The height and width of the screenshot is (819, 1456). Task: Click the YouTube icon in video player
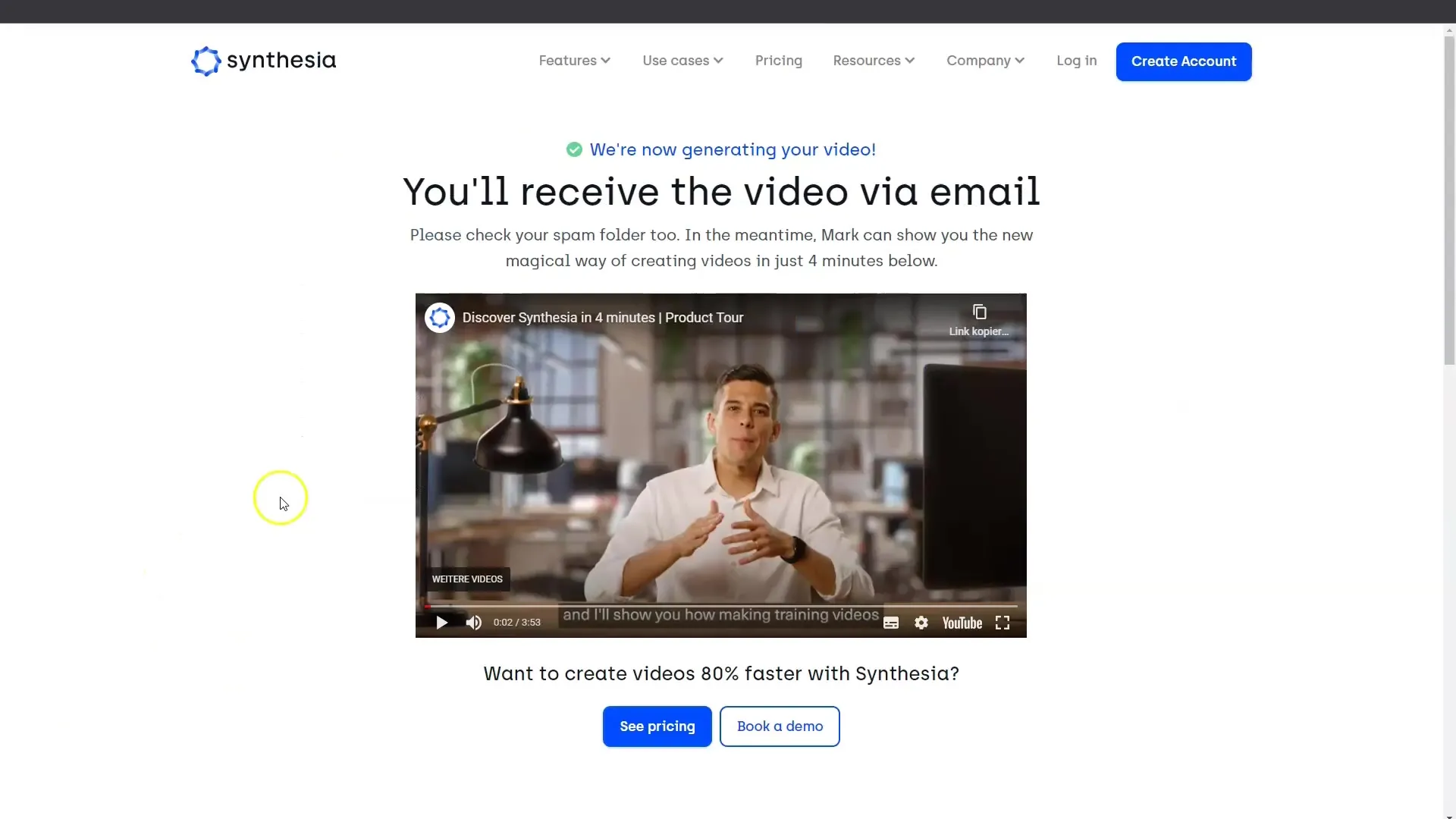point(961,623)
